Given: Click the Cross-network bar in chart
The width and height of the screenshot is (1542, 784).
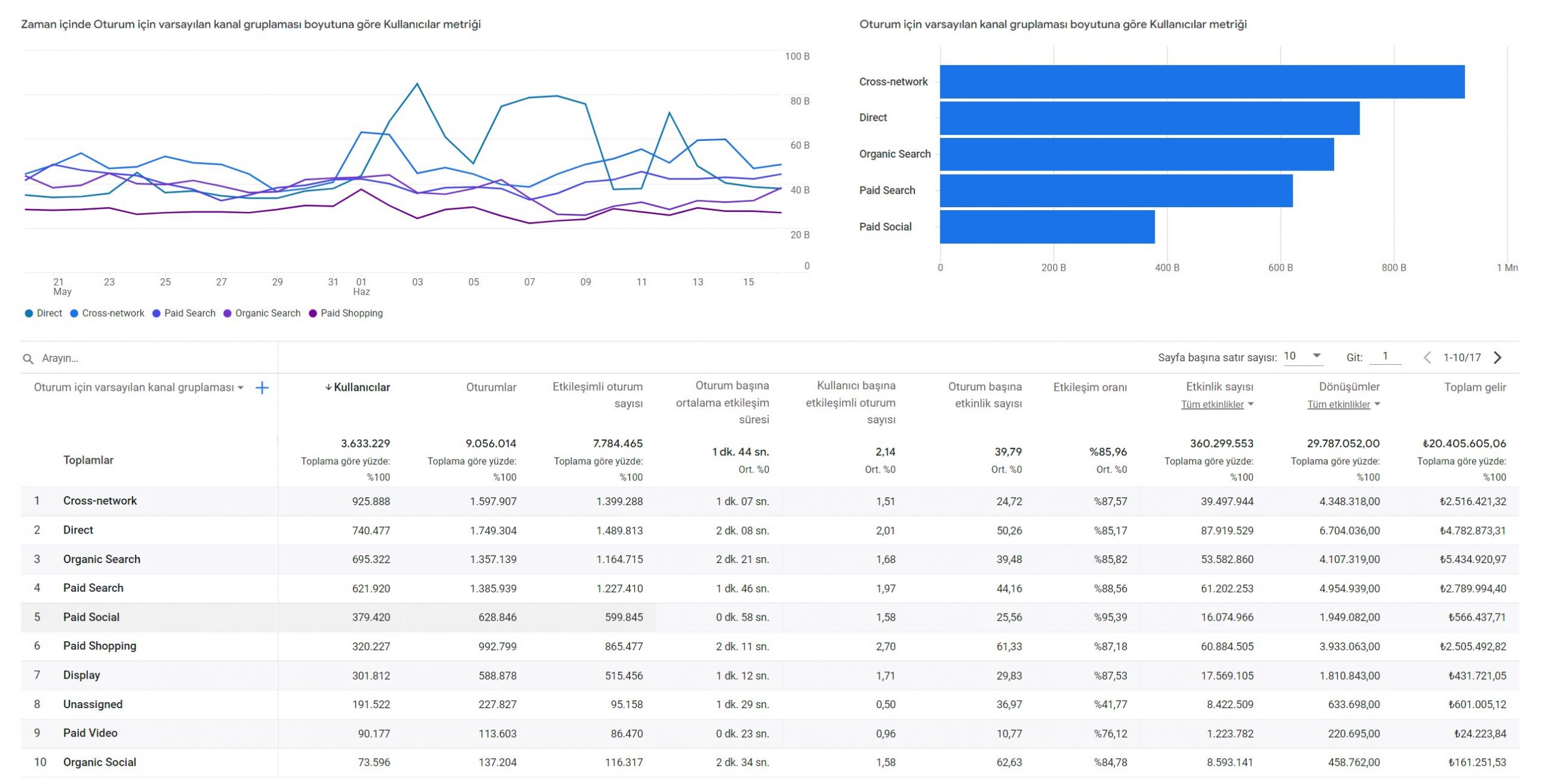Looking at the screenshot, I should (1202, 82).
